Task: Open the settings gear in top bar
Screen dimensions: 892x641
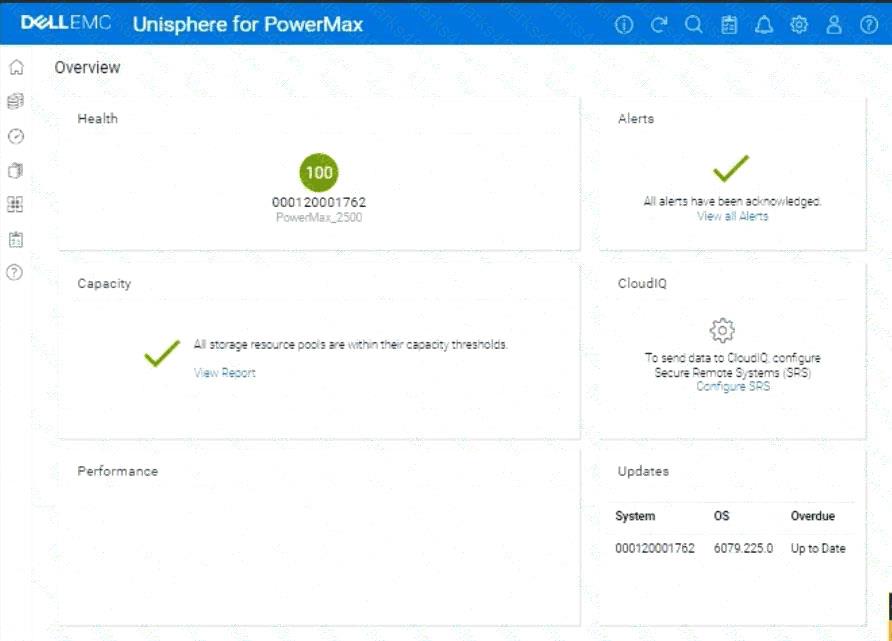Action: click(x=799, y=25)
